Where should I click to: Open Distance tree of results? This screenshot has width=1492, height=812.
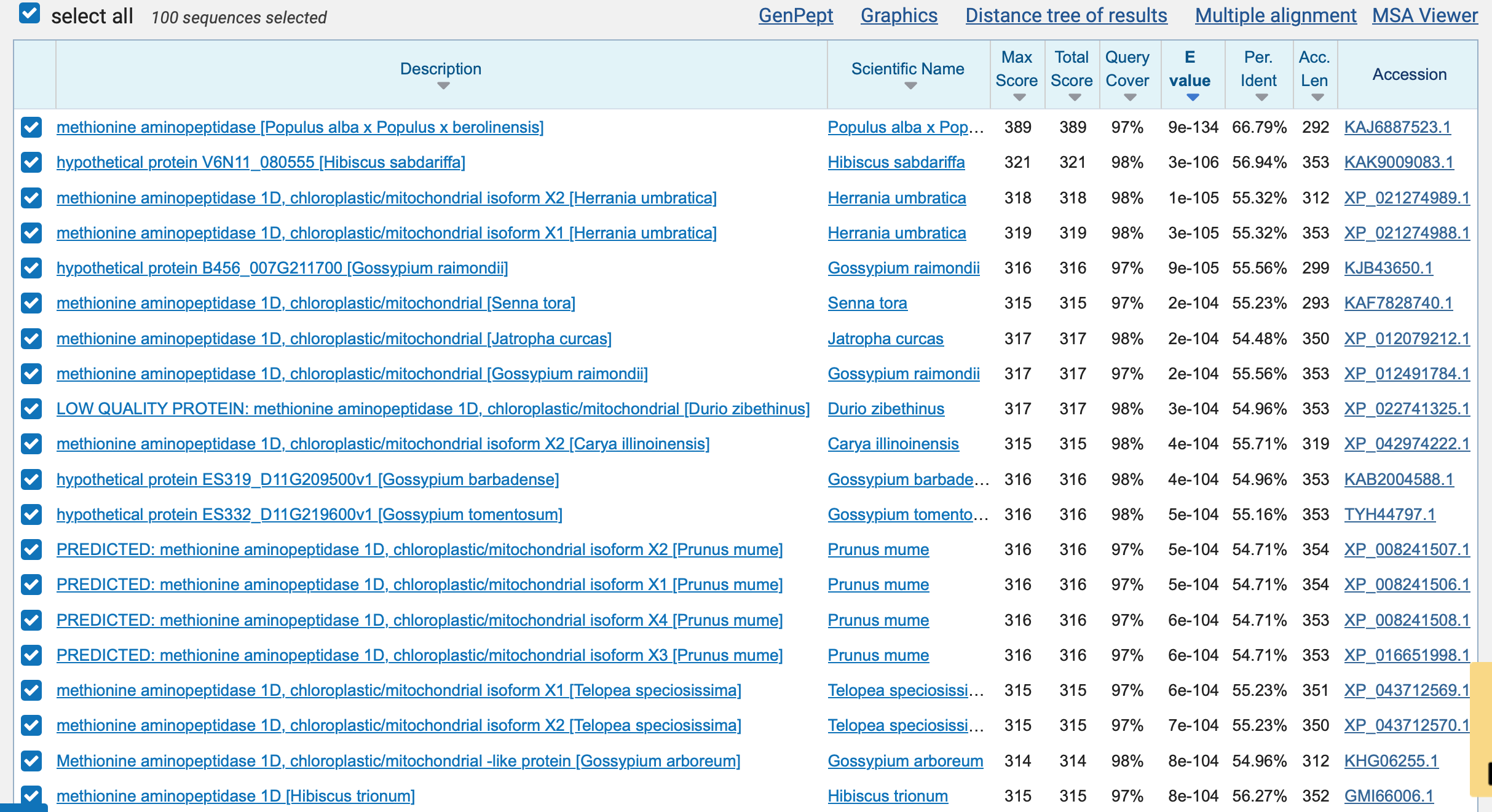click(x=1066, y=15)
